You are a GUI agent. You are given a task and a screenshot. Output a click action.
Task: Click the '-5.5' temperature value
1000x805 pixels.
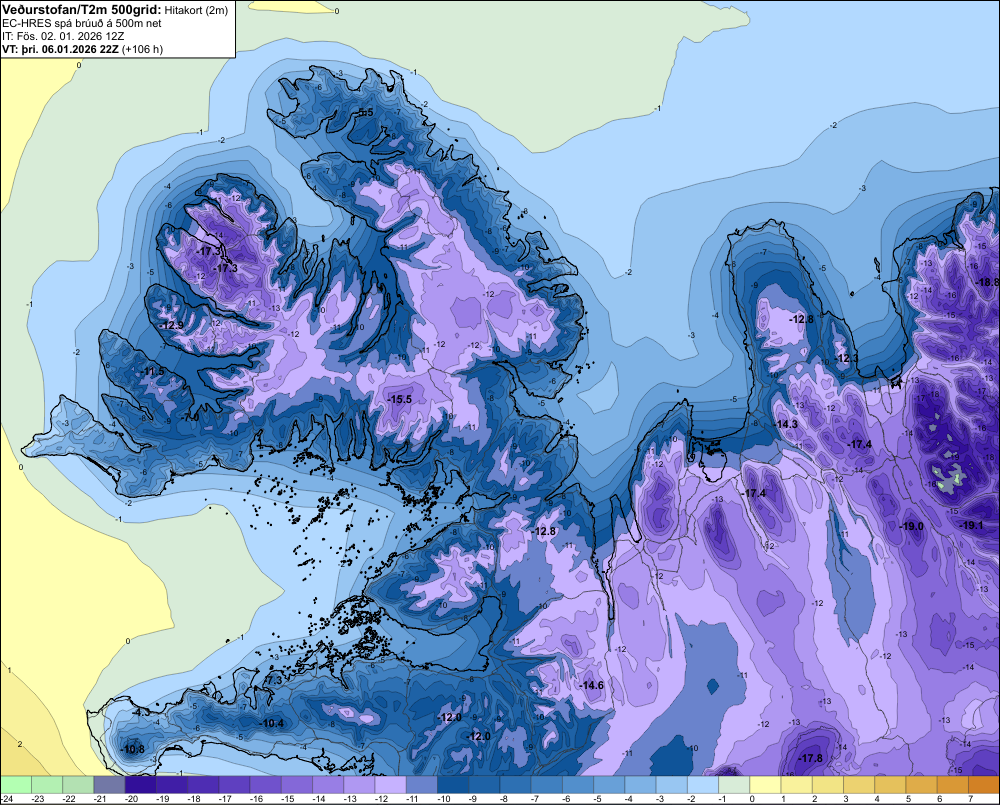coord(364,112)
